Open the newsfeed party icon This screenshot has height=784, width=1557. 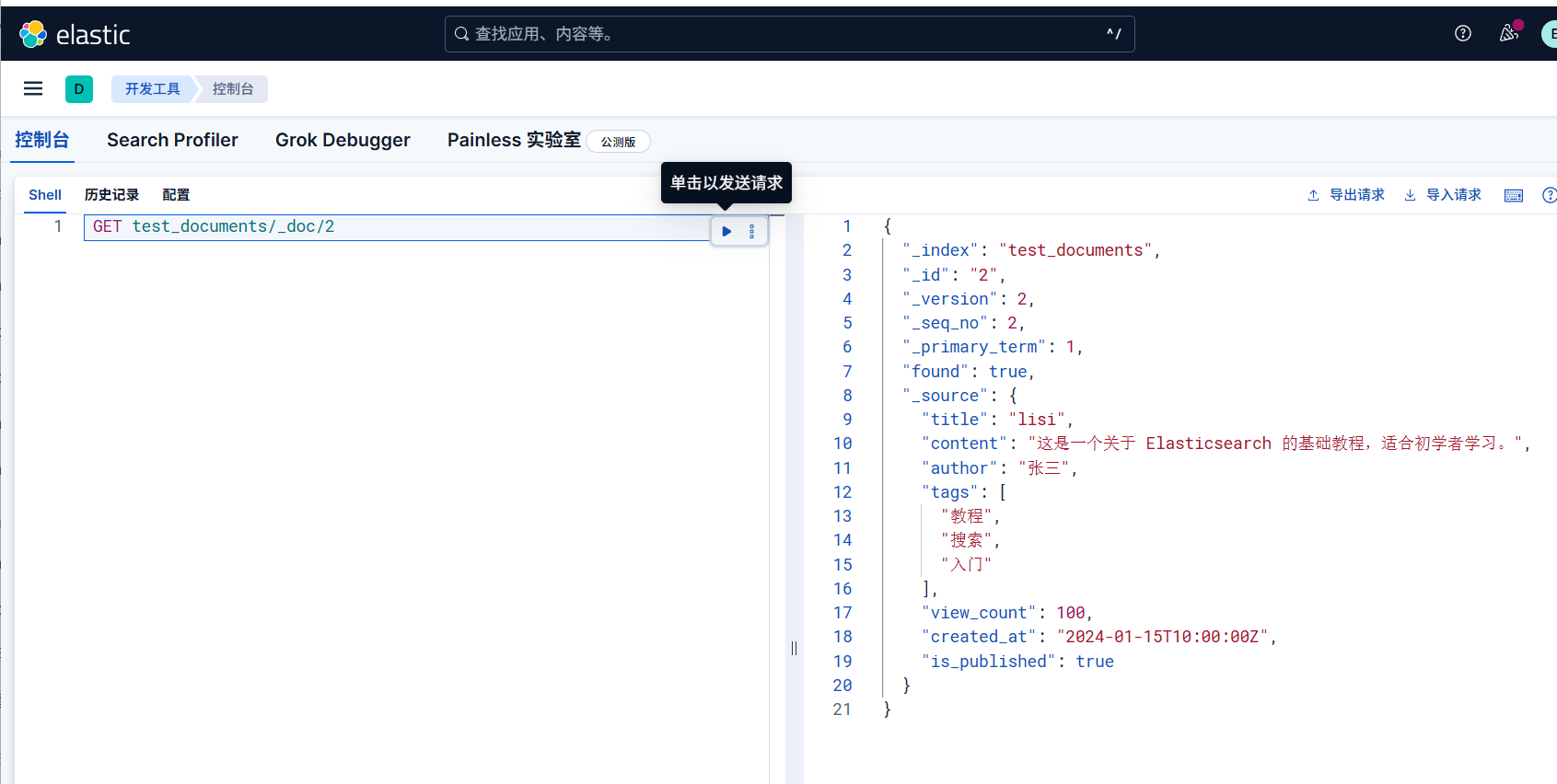1508,33
